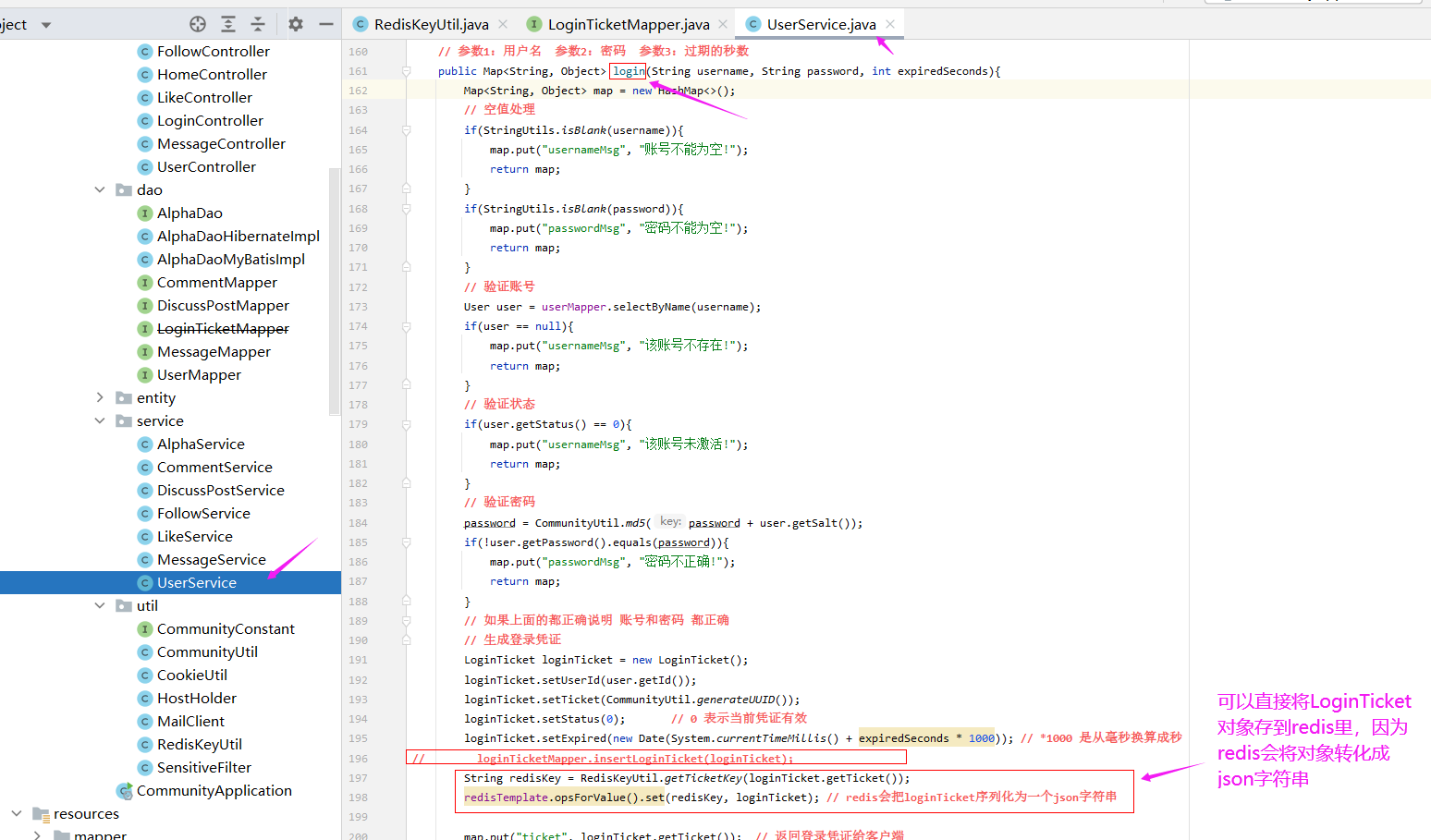The image size is (1431, 840).
Task: Click the Collapse All icon in project toolbar
Action: pyautogui.click(x=258, y=24)
